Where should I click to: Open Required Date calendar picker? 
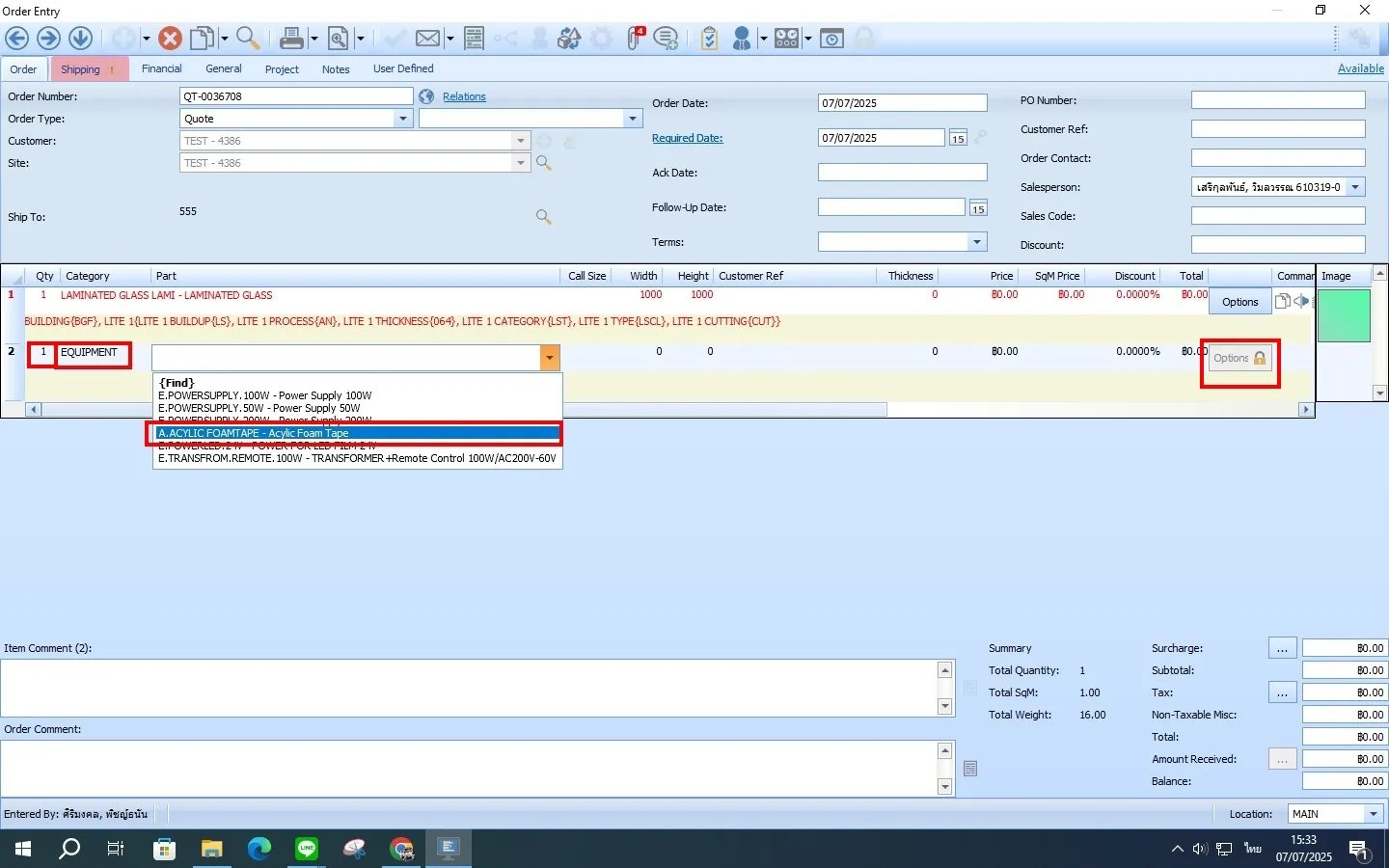click(958, 138)
